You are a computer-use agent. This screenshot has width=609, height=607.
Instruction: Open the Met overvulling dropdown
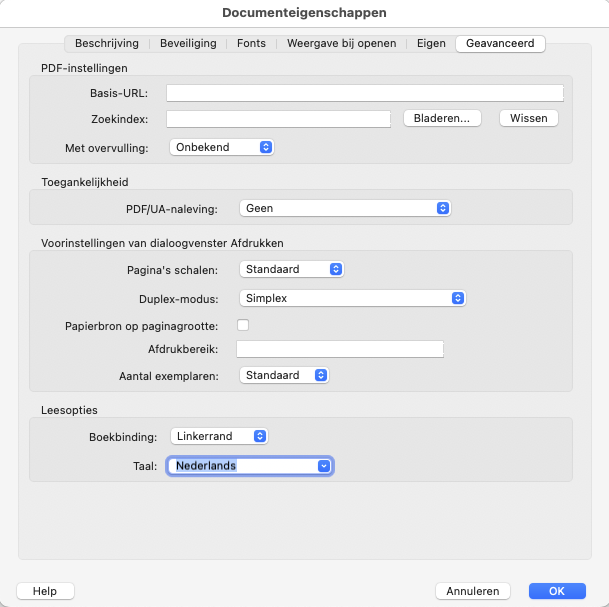pos(222,147)
